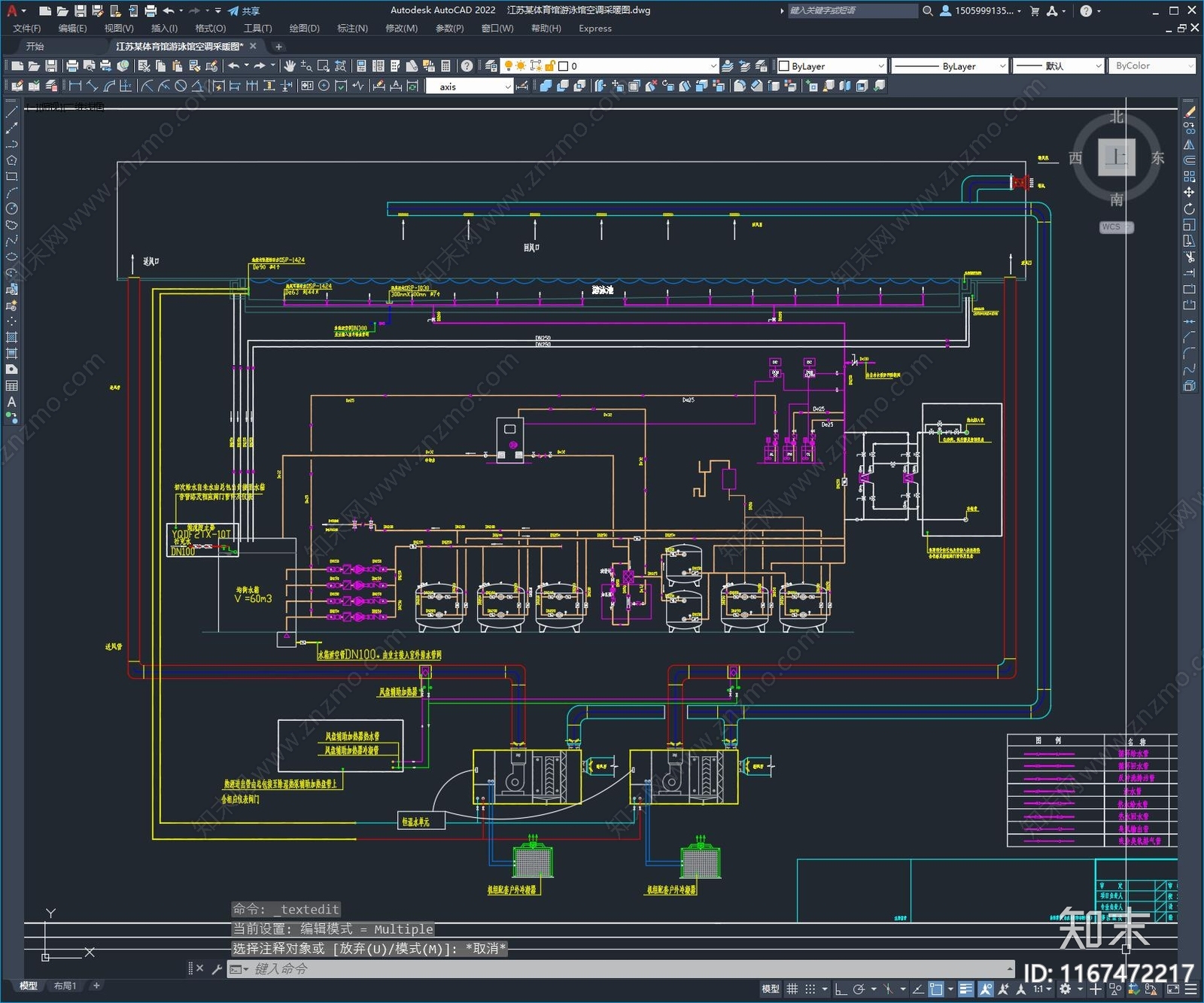Switch to the 开始 start tab
Viewport: 1204px width, 1003px height.
pyautogui.click(x=35, y=47)
